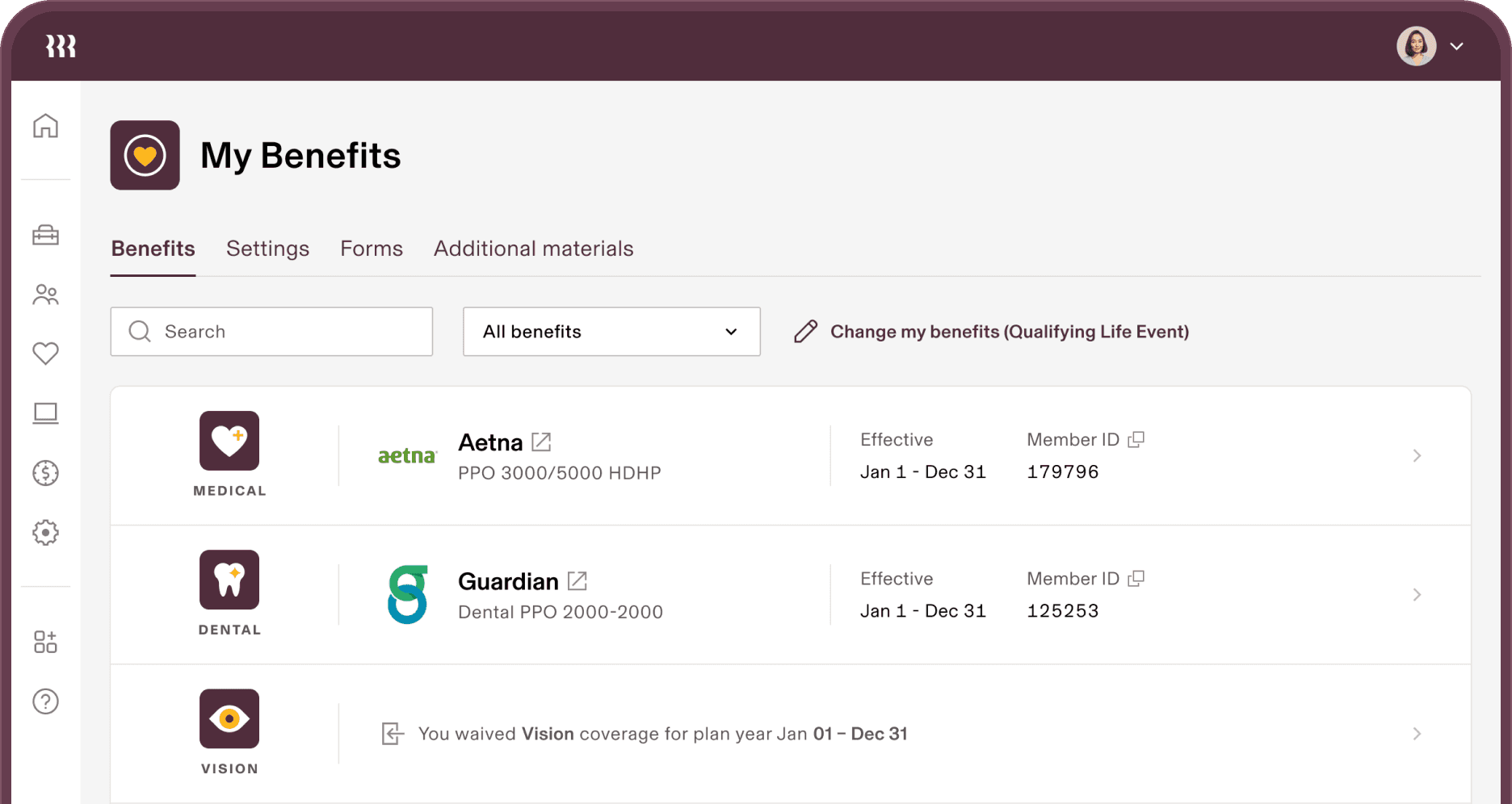Click the add apps grid icon

45,642
